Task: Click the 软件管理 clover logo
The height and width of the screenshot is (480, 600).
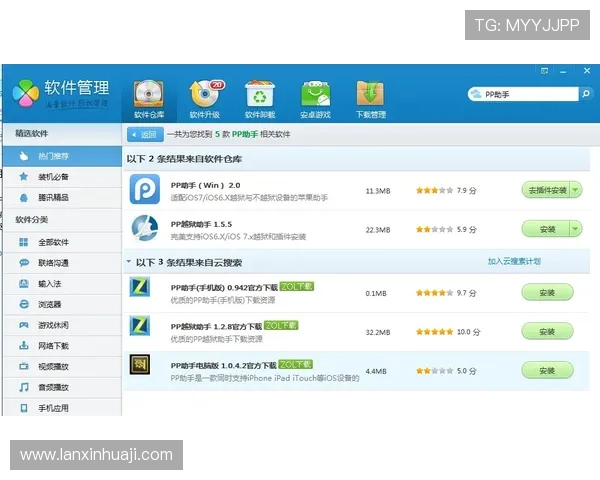Action: [x=26, y=93]
